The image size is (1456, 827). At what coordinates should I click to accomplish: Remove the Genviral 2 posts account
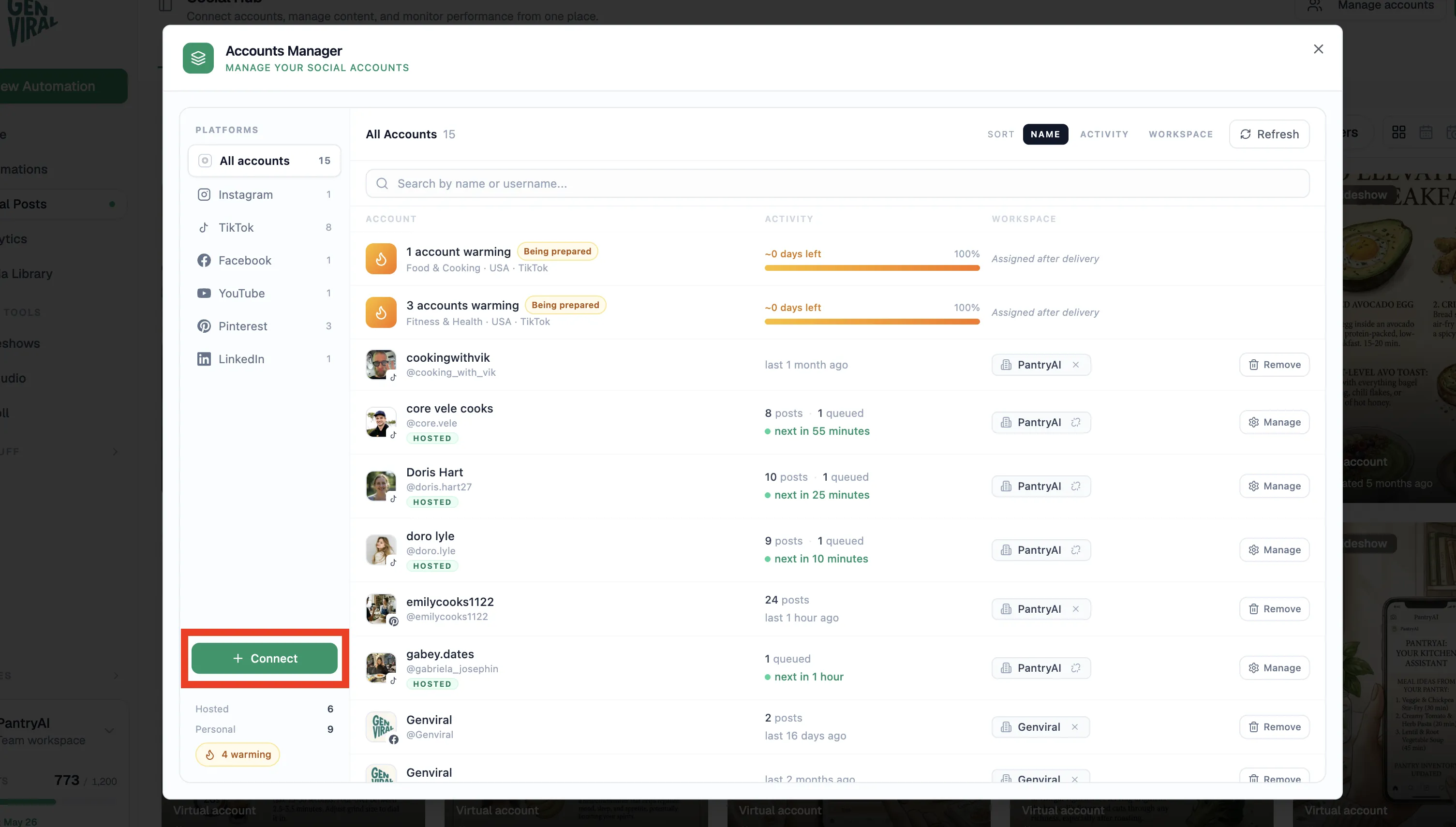coord(1274,727)
